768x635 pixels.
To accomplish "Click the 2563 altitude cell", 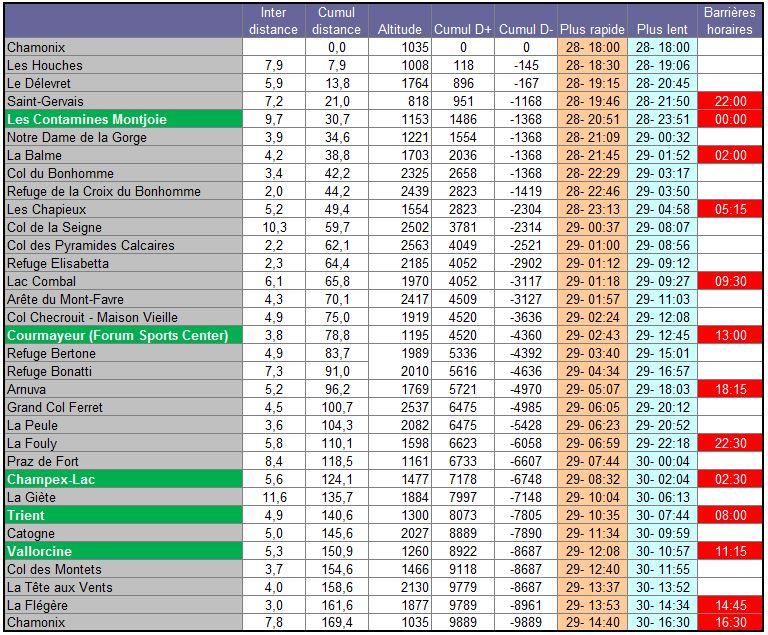I will click(x=400, y=245).
